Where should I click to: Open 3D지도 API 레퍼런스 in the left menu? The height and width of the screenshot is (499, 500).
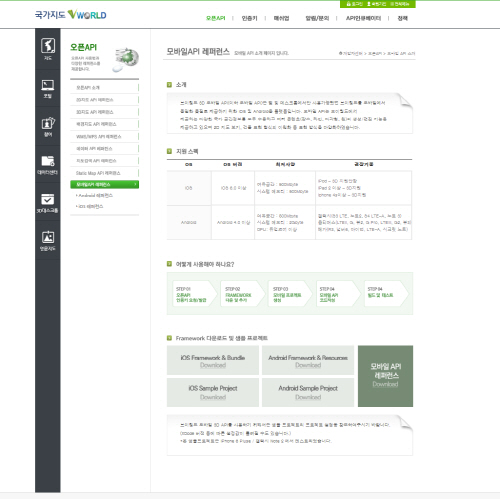click(104, 112)
